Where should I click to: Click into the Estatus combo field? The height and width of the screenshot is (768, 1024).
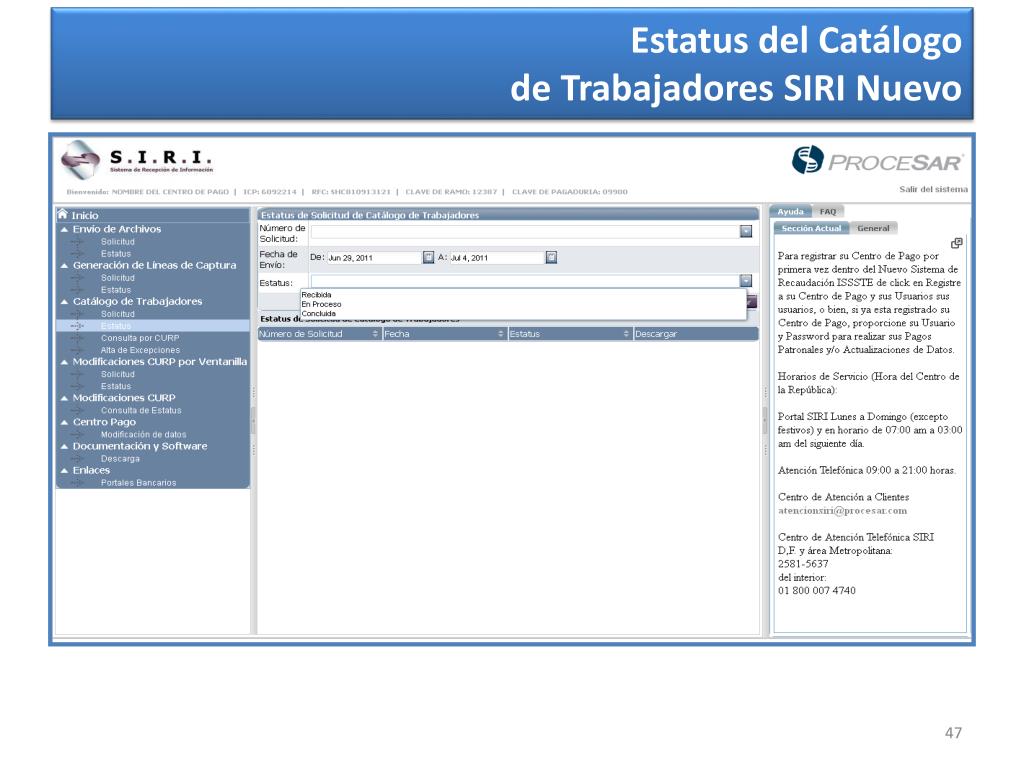pyautogui.click(x=525, y=281)
